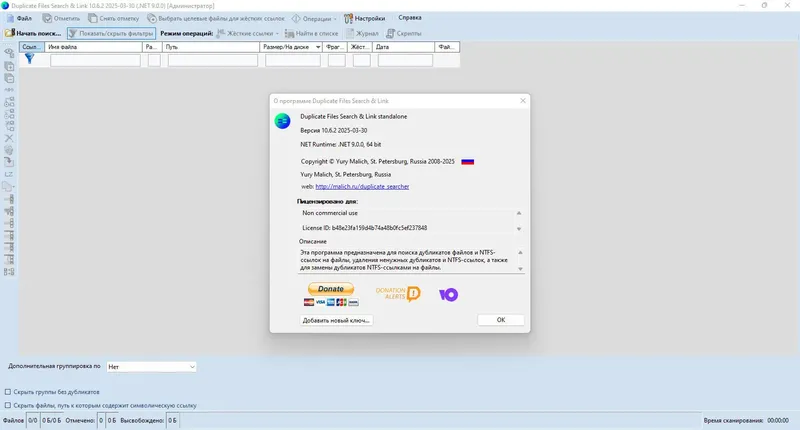Click description box scroll up arrow

tap(520, 252)
